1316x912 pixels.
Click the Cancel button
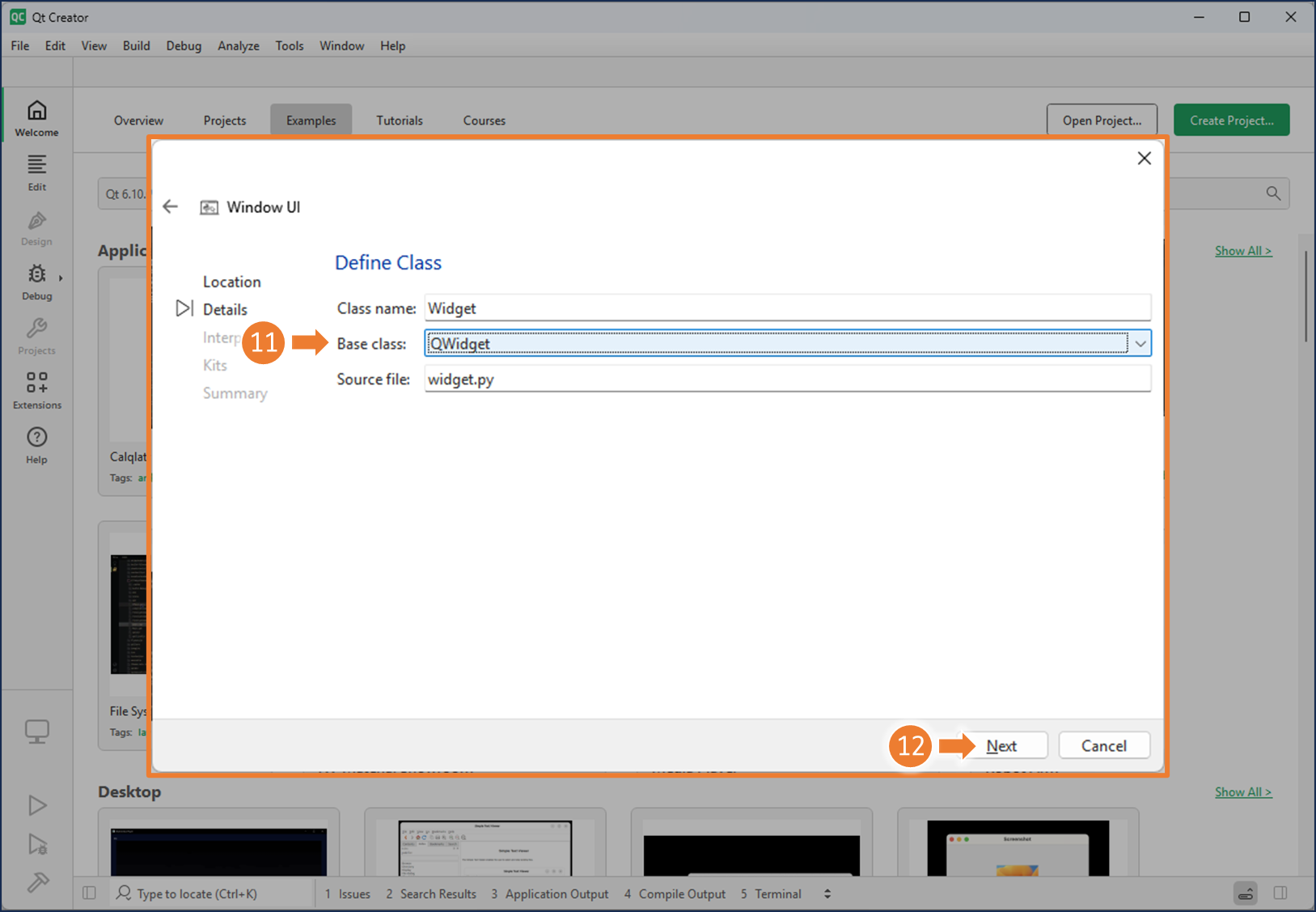click(x=1104, y=746)
